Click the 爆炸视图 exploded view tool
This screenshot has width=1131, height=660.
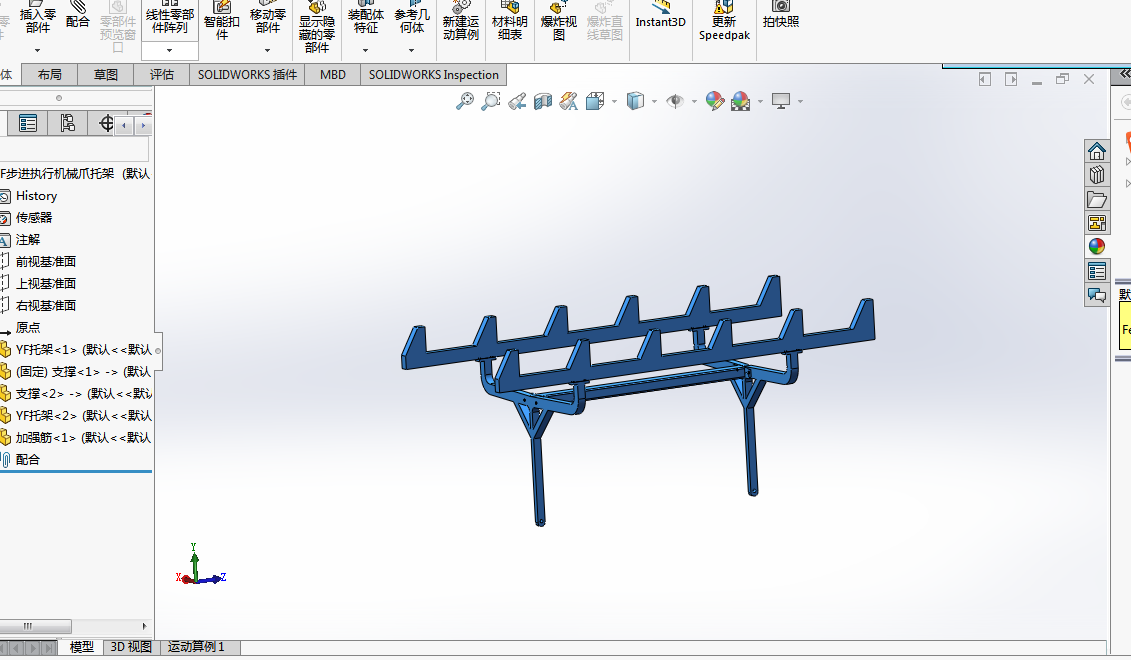[559, 21]
